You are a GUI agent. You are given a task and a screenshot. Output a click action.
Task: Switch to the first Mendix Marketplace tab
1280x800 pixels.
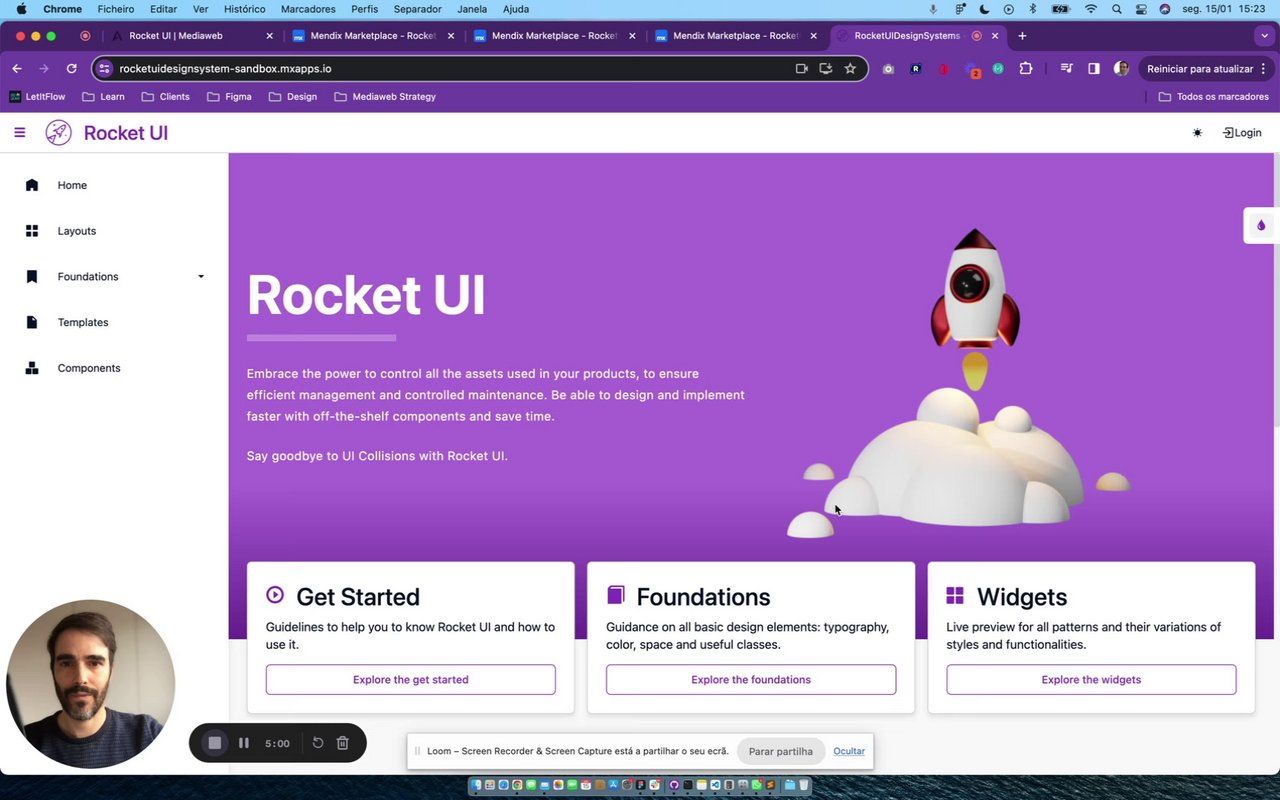pyautogui.click(x=373, y=36)
